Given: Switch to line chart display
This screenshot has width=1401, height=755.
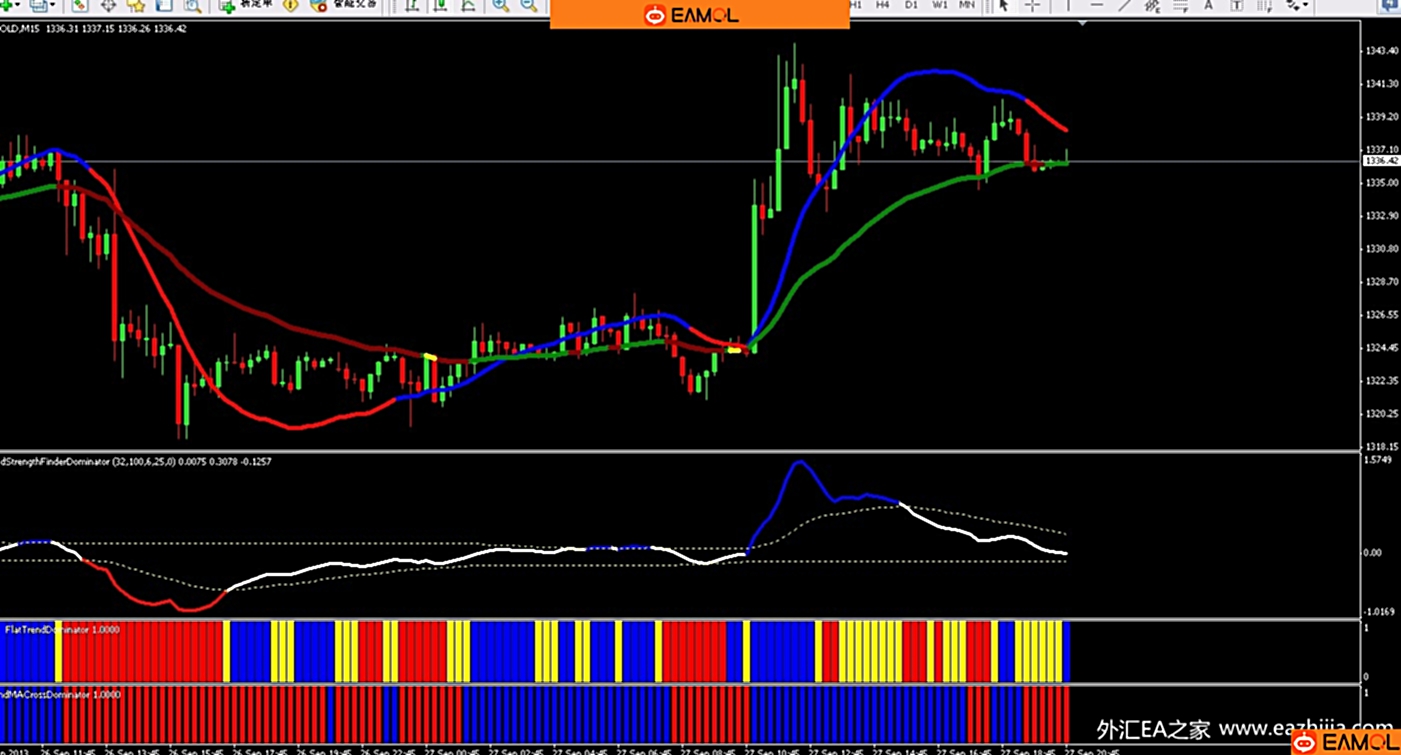Looking at the screenshot, I should 468,5.
